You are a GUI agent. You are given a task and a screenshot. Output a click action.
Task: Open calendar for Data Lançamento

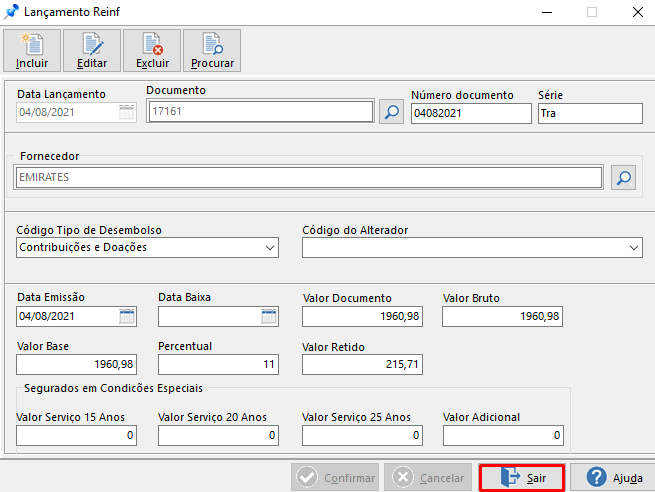127,112
